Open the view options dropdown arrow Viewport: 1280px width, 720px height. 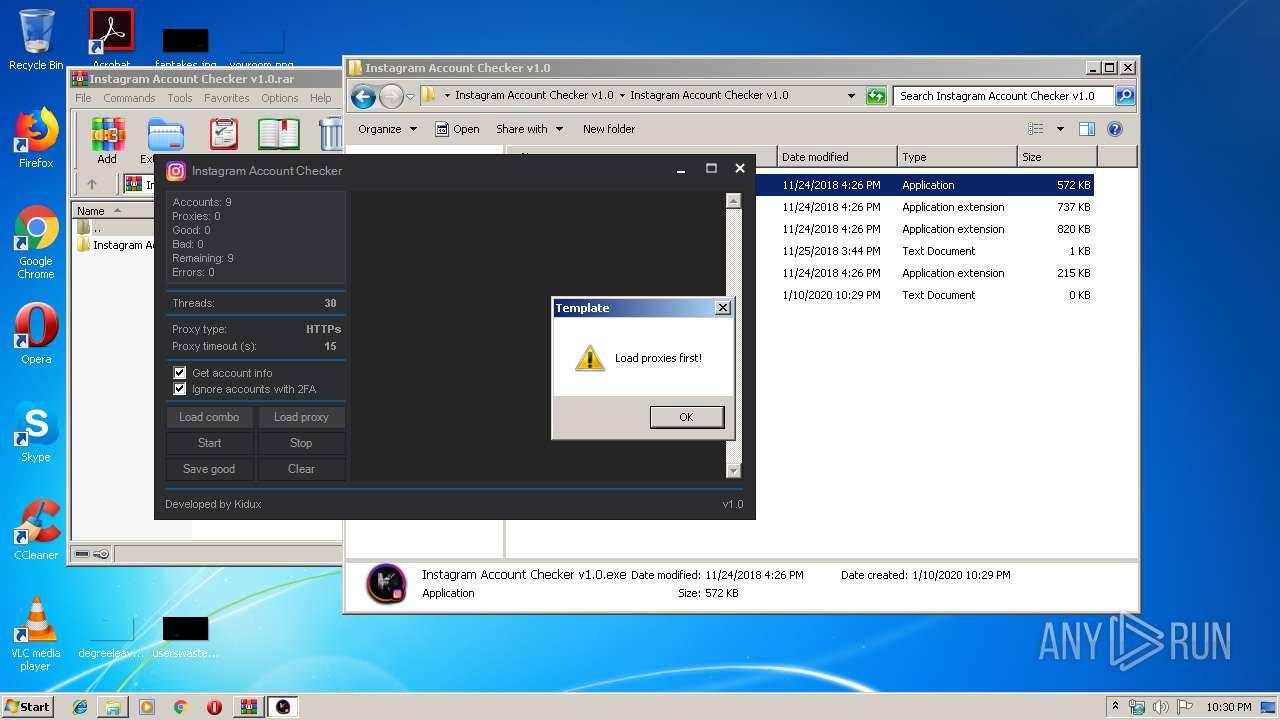(1060, 129)
